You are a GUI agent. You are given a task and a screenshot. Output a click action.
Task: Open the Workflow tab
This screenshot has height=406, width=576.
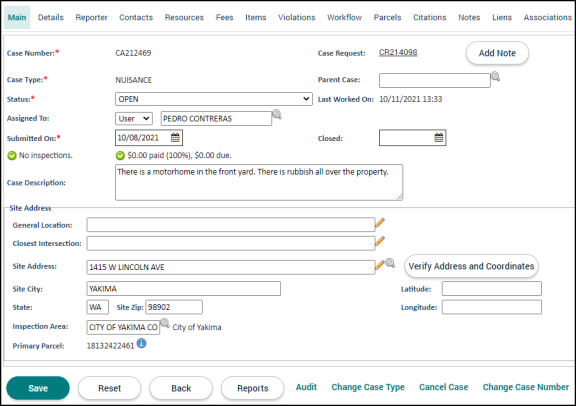tap(345, 17)
